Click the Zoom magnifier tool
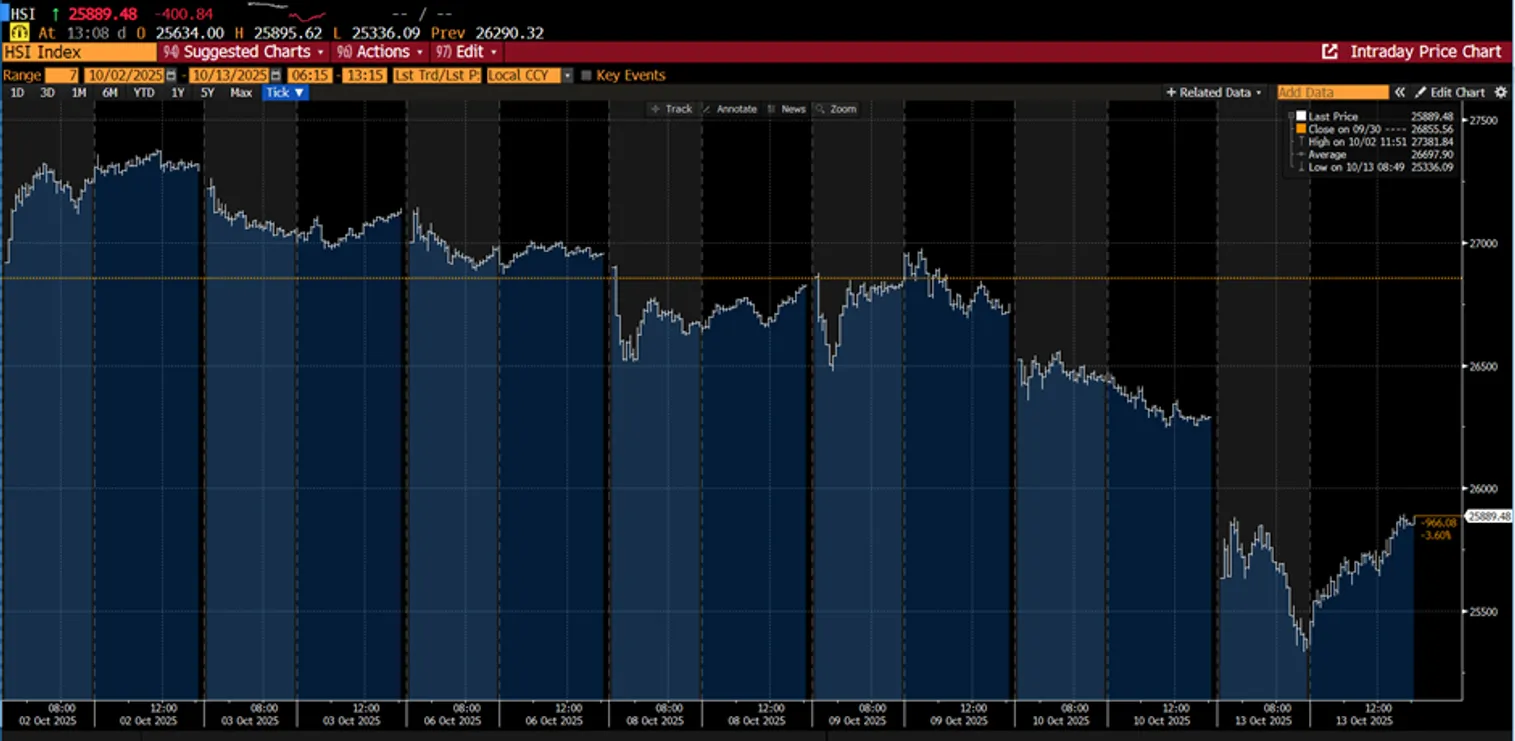This screenshot has height=741, width=1515. coord(836,109)
